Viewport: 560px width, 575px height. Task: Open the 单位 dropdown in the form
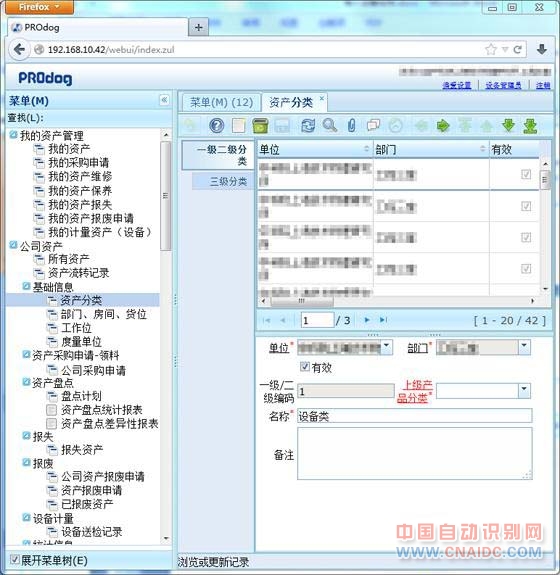click(387, 347)
